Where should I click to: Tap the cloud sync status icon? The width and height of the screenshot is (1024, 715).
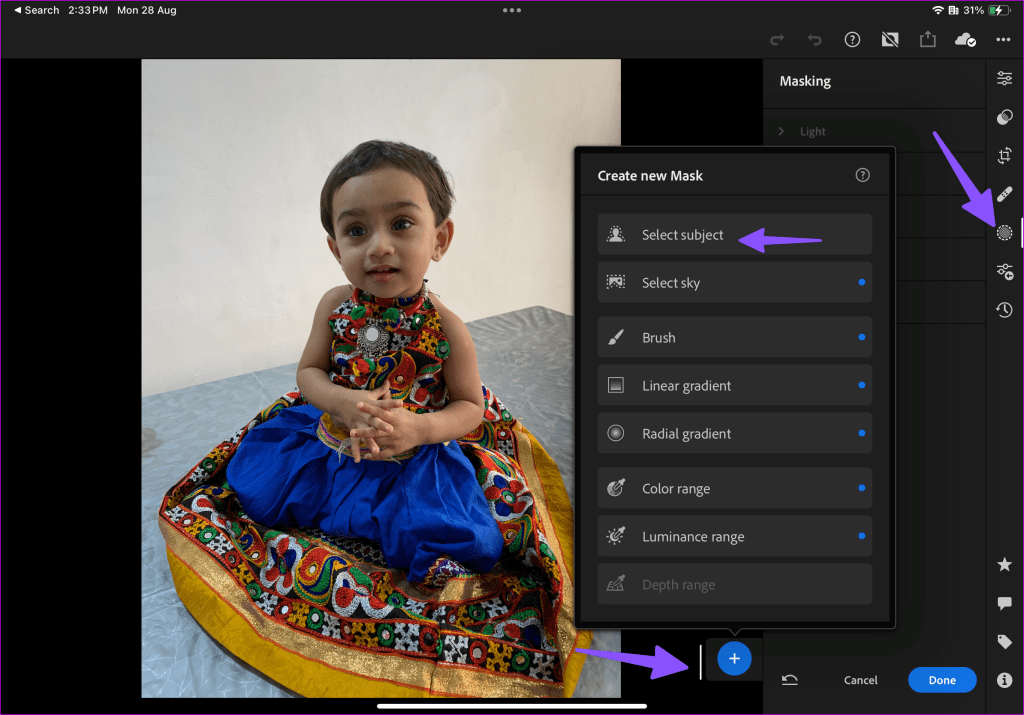964,40
